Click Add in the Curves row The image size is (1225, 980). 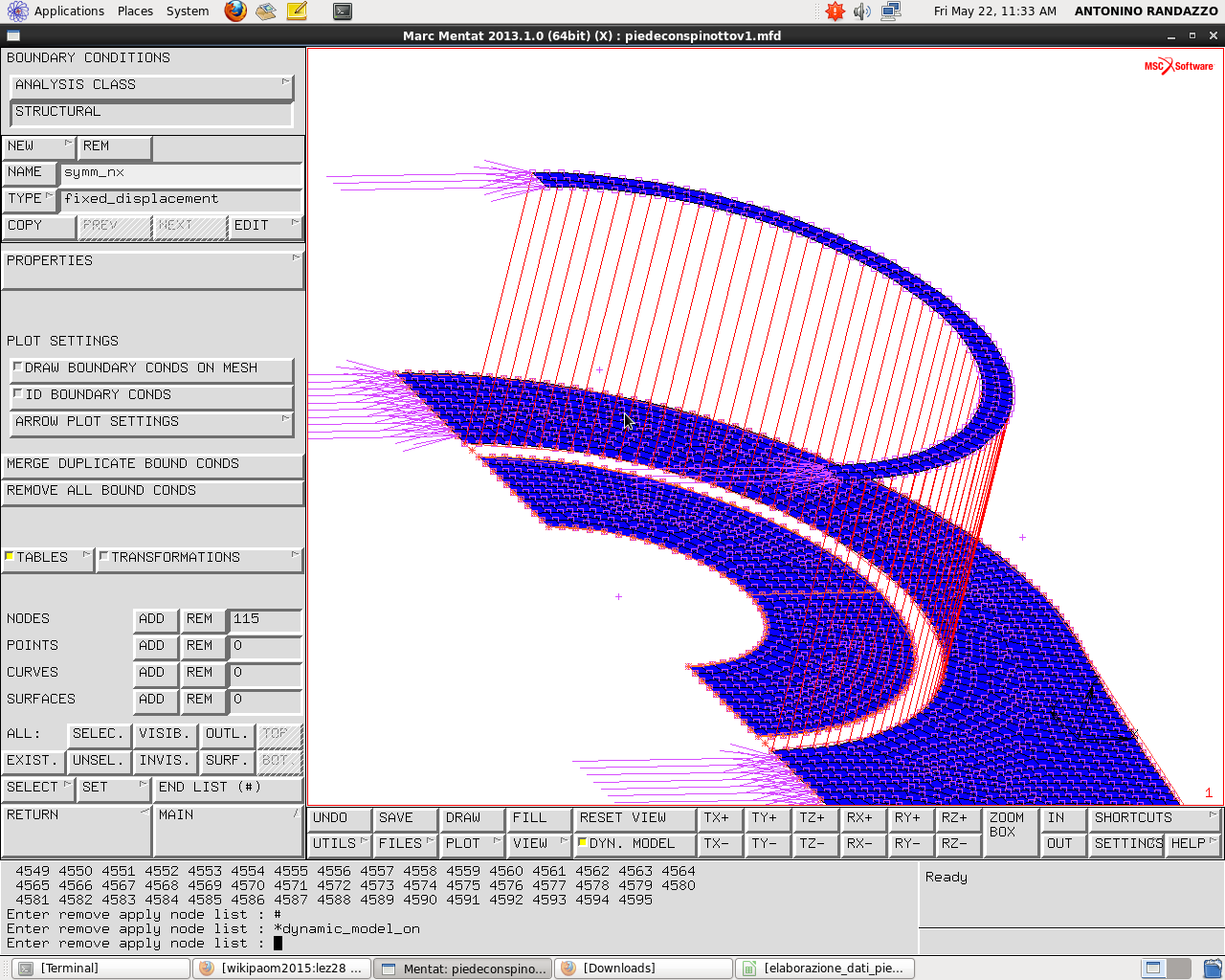[x=155, y=673]
